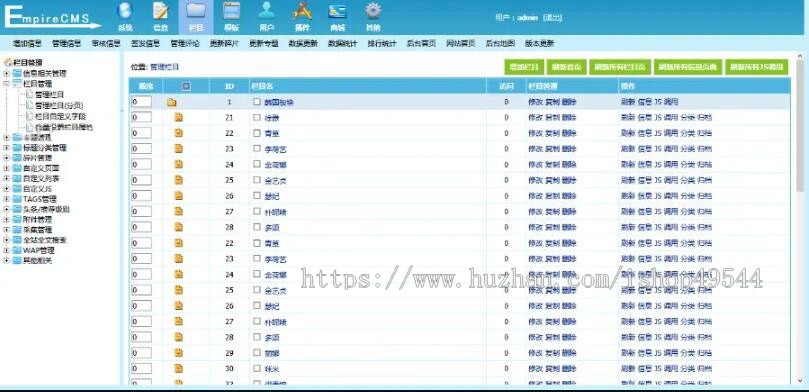Screen dimensions: 809x392
Task: Click the order input field in row ID 29
Action: coord(141,353)
